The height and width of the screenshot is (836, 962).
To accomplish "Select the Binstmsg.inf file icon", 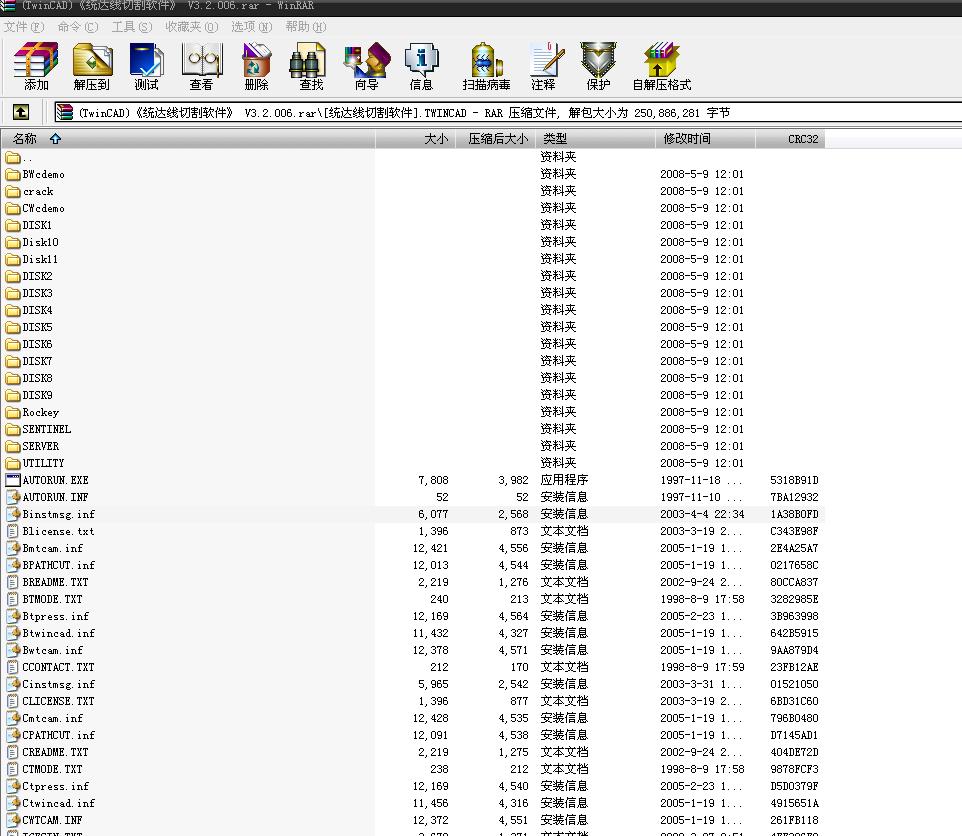I will 13,514.
